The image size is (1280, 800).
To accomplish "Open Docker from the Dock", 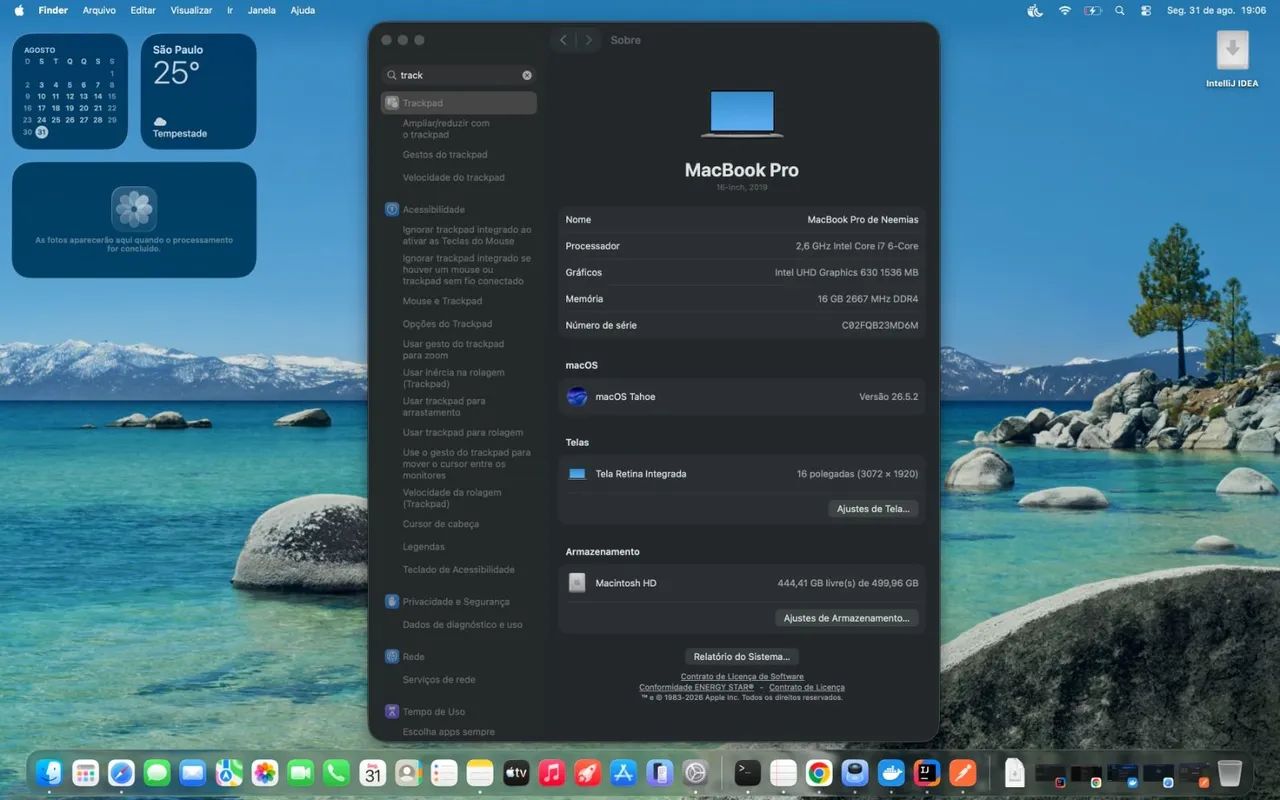I will 891,773.
